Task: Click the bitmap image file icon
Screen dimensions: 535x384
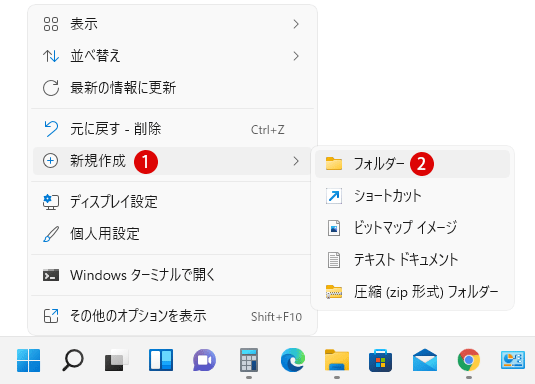Action: [334, 228]
